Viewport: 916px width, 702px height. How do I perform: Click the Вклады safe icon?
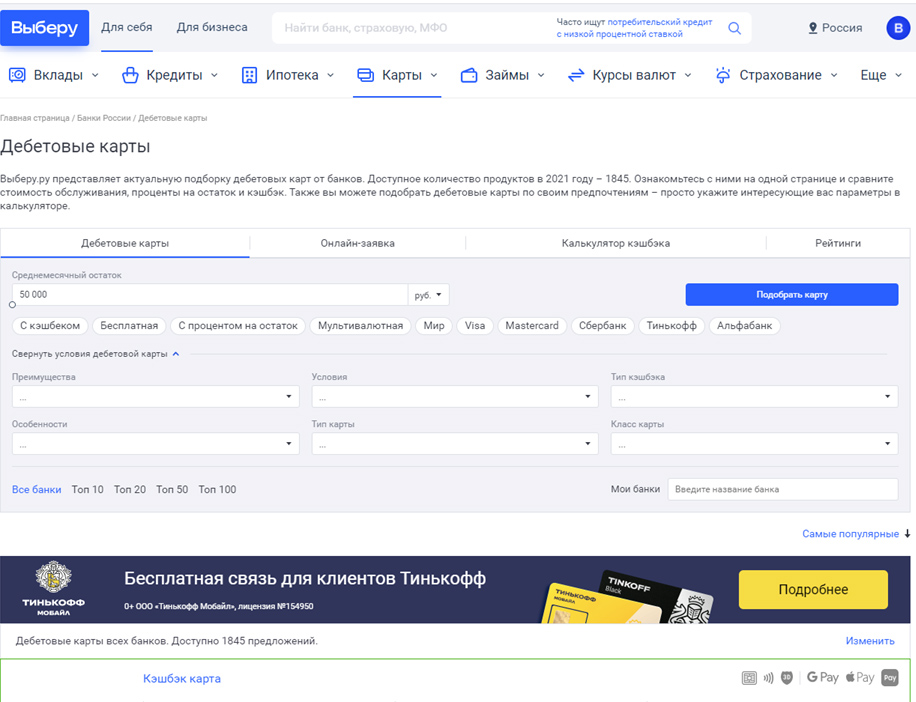pos(17,75)
